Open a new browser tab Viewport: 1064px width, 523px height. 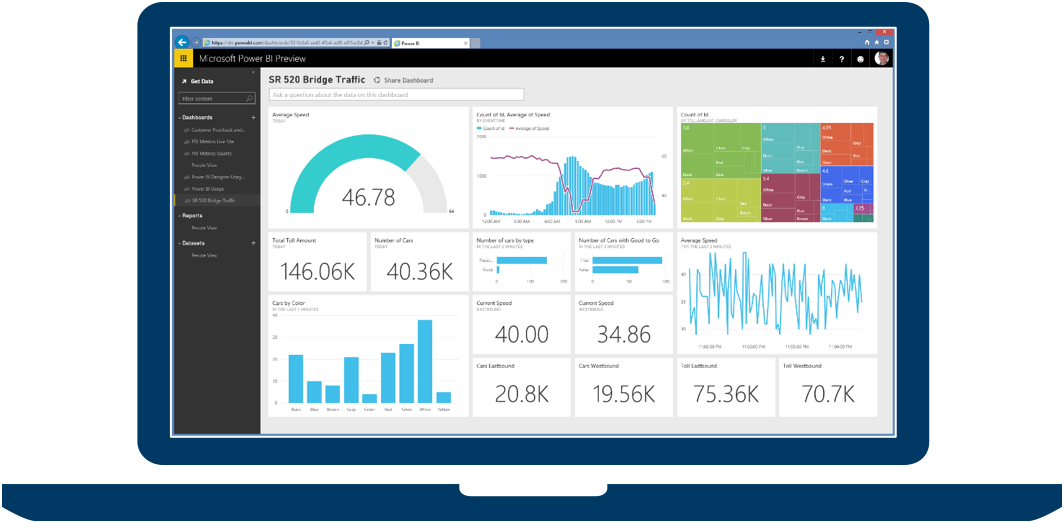476,43
